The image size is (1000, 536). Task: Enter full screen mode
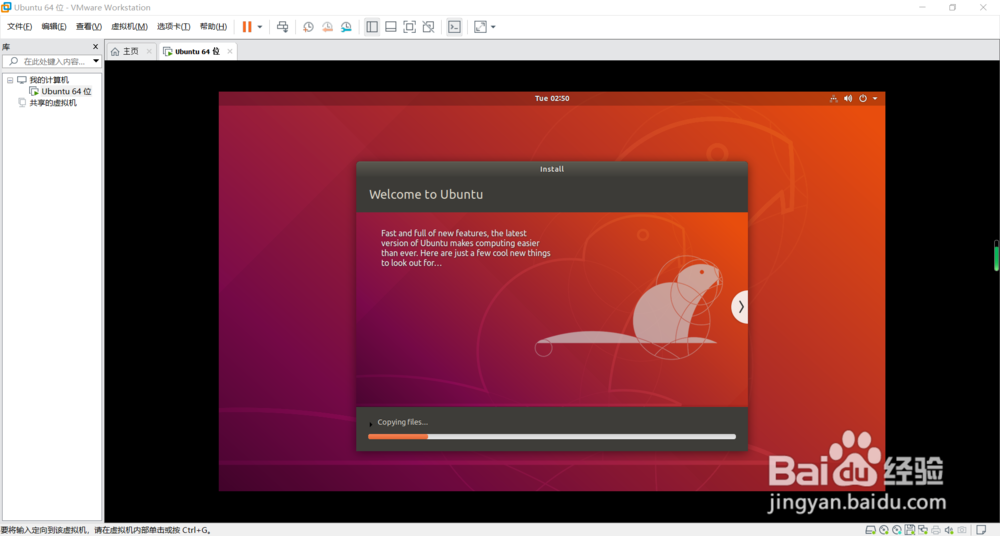pos(409,27)
